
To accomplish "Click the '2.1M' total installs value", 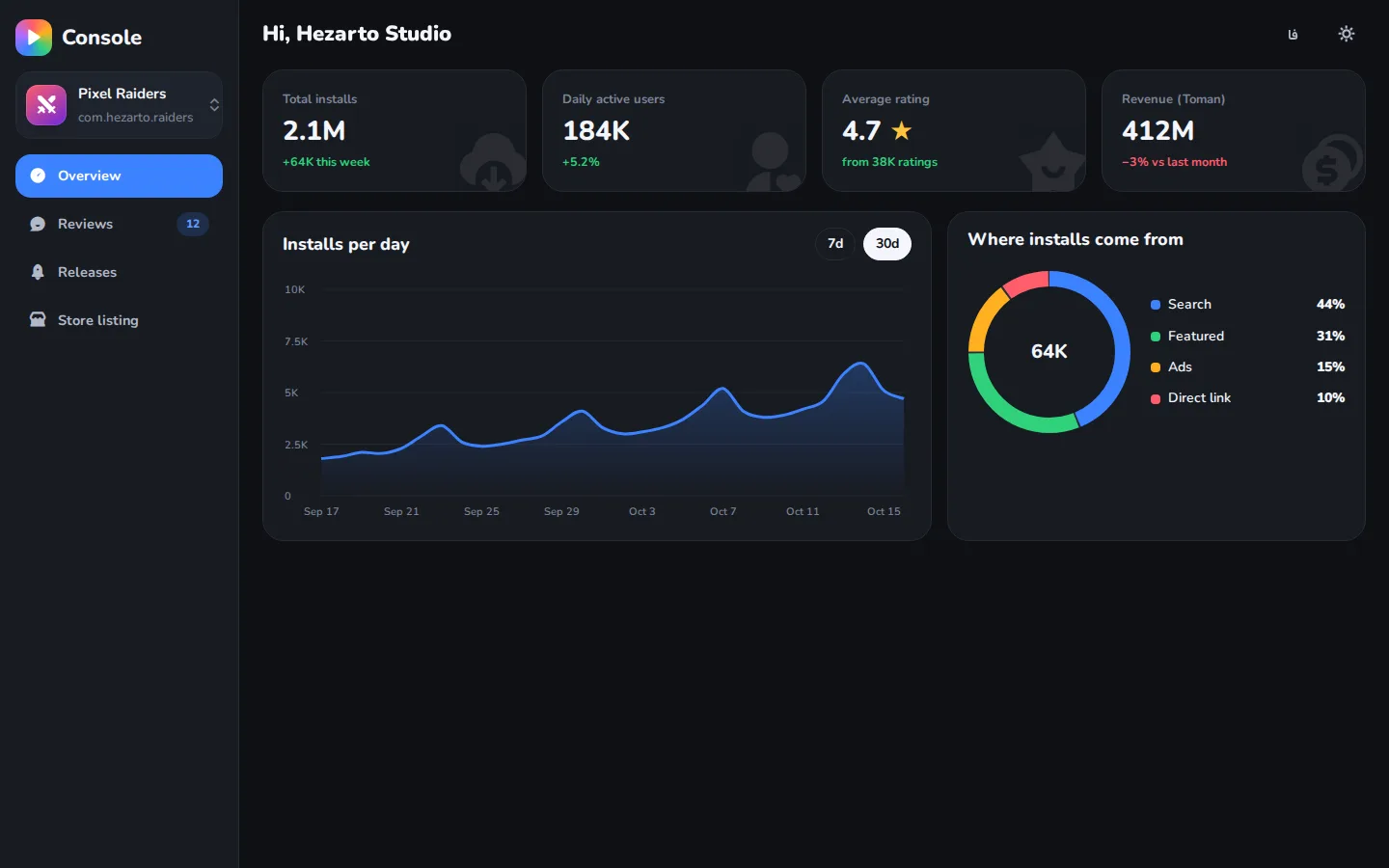I will (313, 130).
